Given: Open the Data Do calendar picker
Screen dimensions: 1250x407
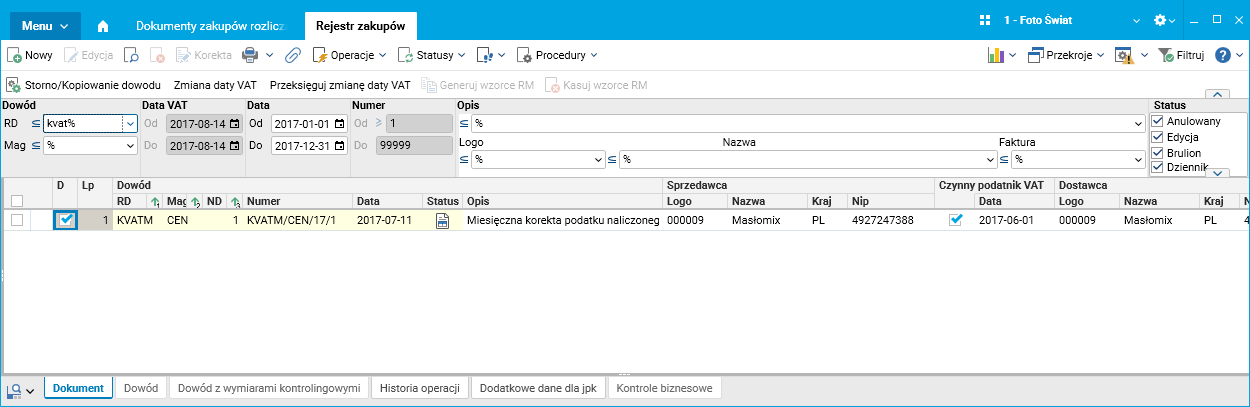Looking at the screenshot, I should 340,146.
